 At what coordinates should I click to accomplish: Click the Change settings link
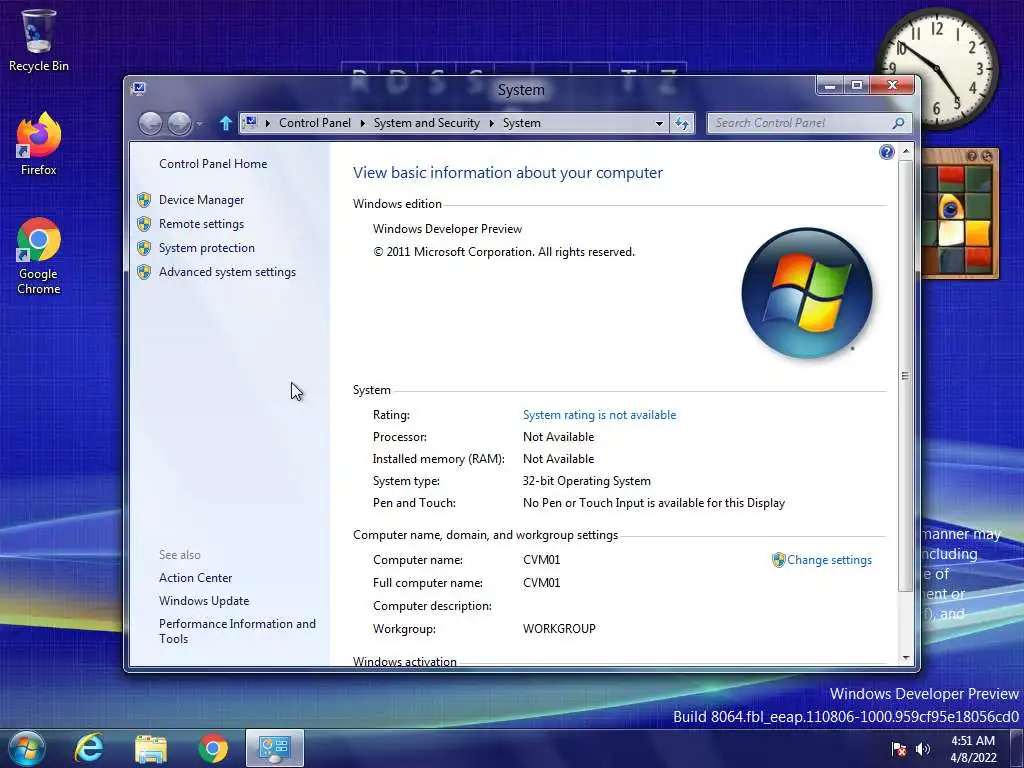(829, 560)
